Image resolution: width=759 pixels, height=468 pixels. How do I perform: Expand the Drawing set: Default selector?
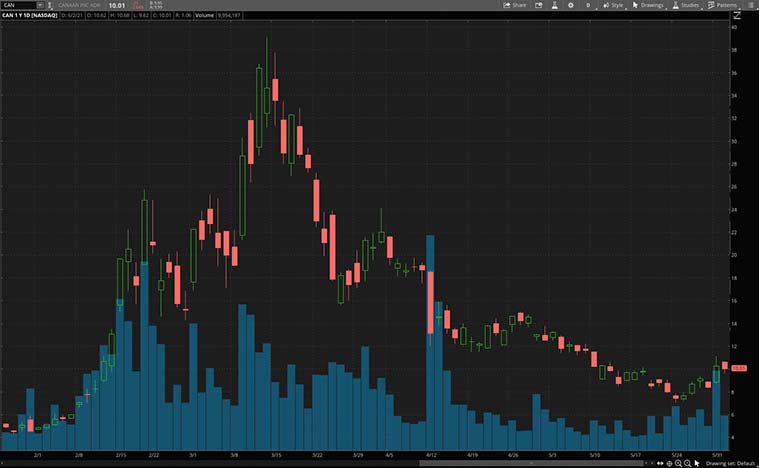point(728,463)
